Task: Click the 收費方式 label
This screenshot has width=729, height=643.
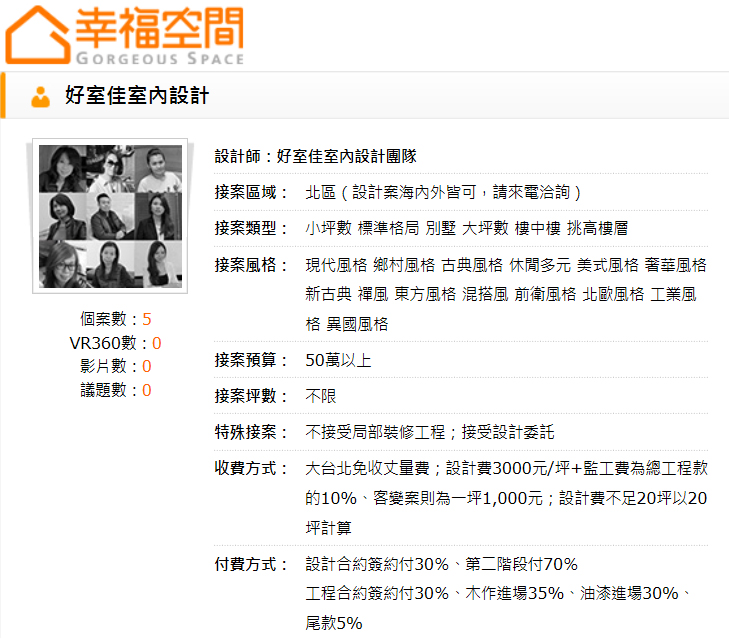Action: [x=252, y=468]
